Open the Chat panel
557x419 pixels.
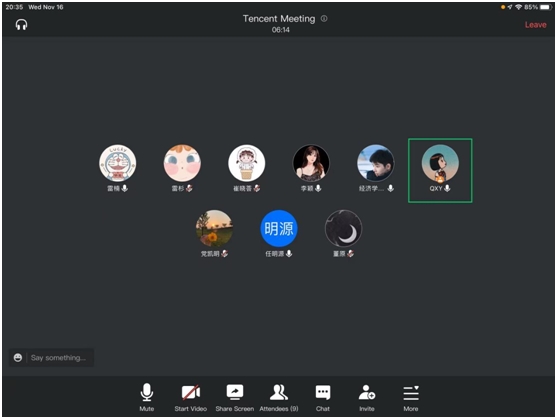pos(323,393)
